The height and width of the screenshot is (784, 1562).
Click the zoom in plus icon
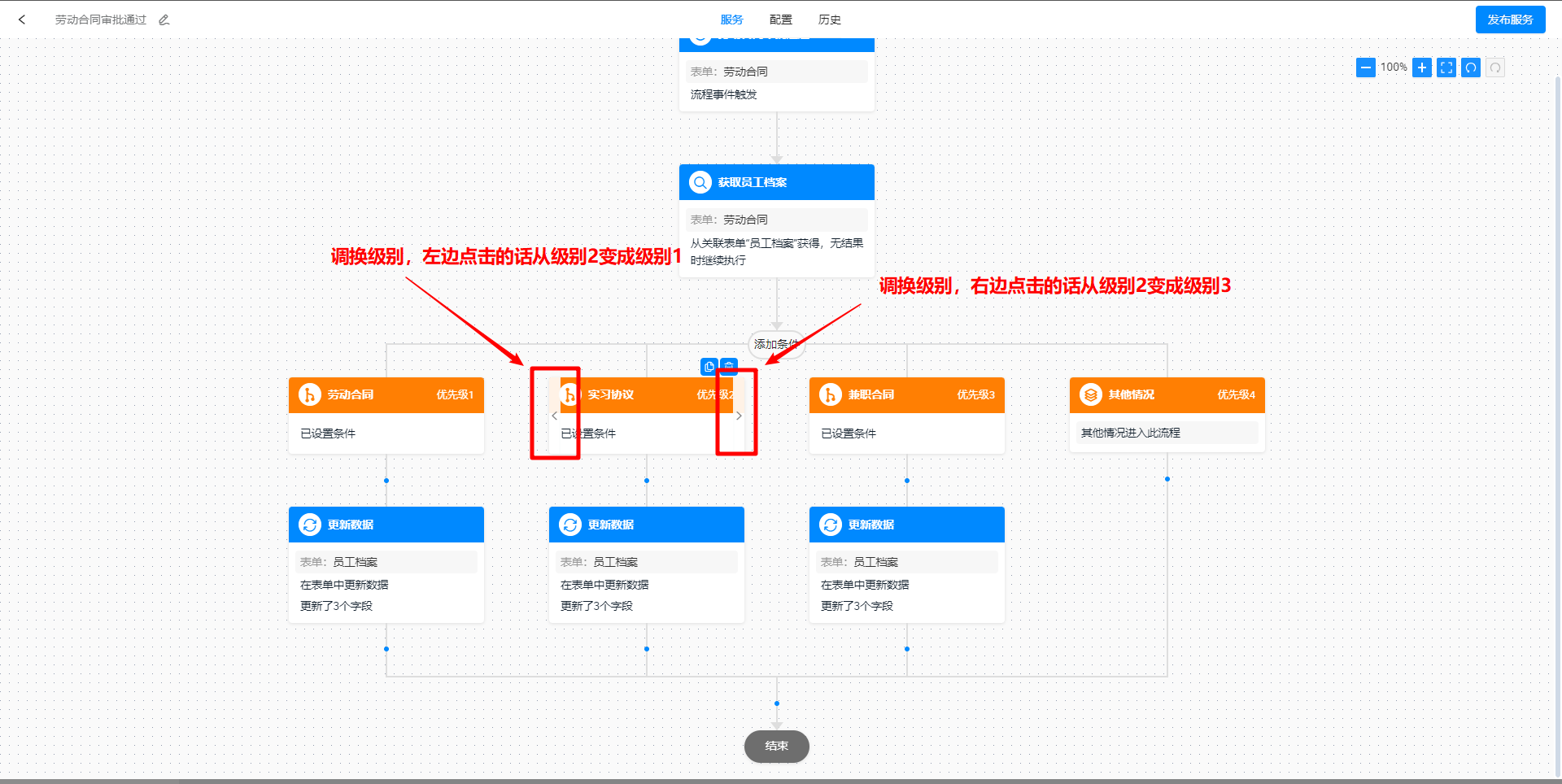[1421, 68]
